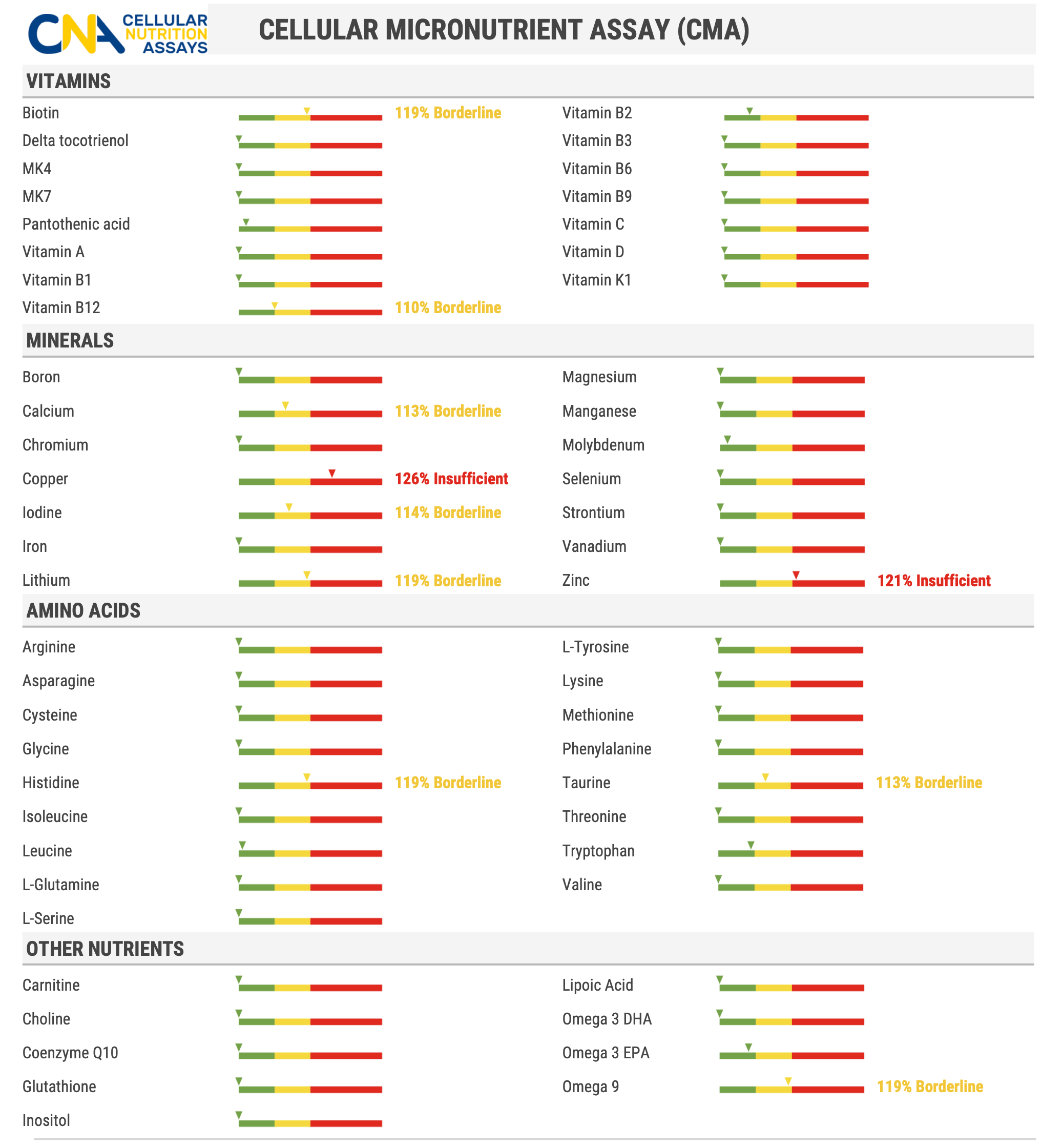
Task: Click the "121% Insufficient" Zinc result
Action: point(933,581)
